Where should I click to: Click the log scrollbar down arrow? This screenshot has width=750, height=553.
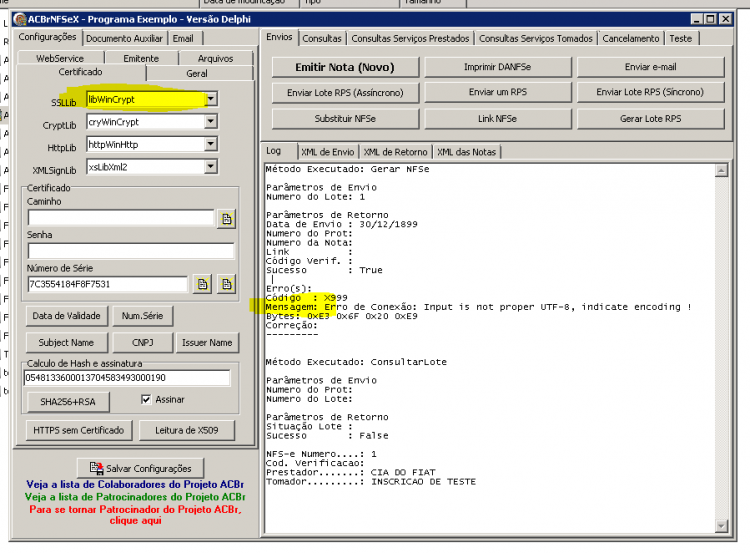point(721,526)
